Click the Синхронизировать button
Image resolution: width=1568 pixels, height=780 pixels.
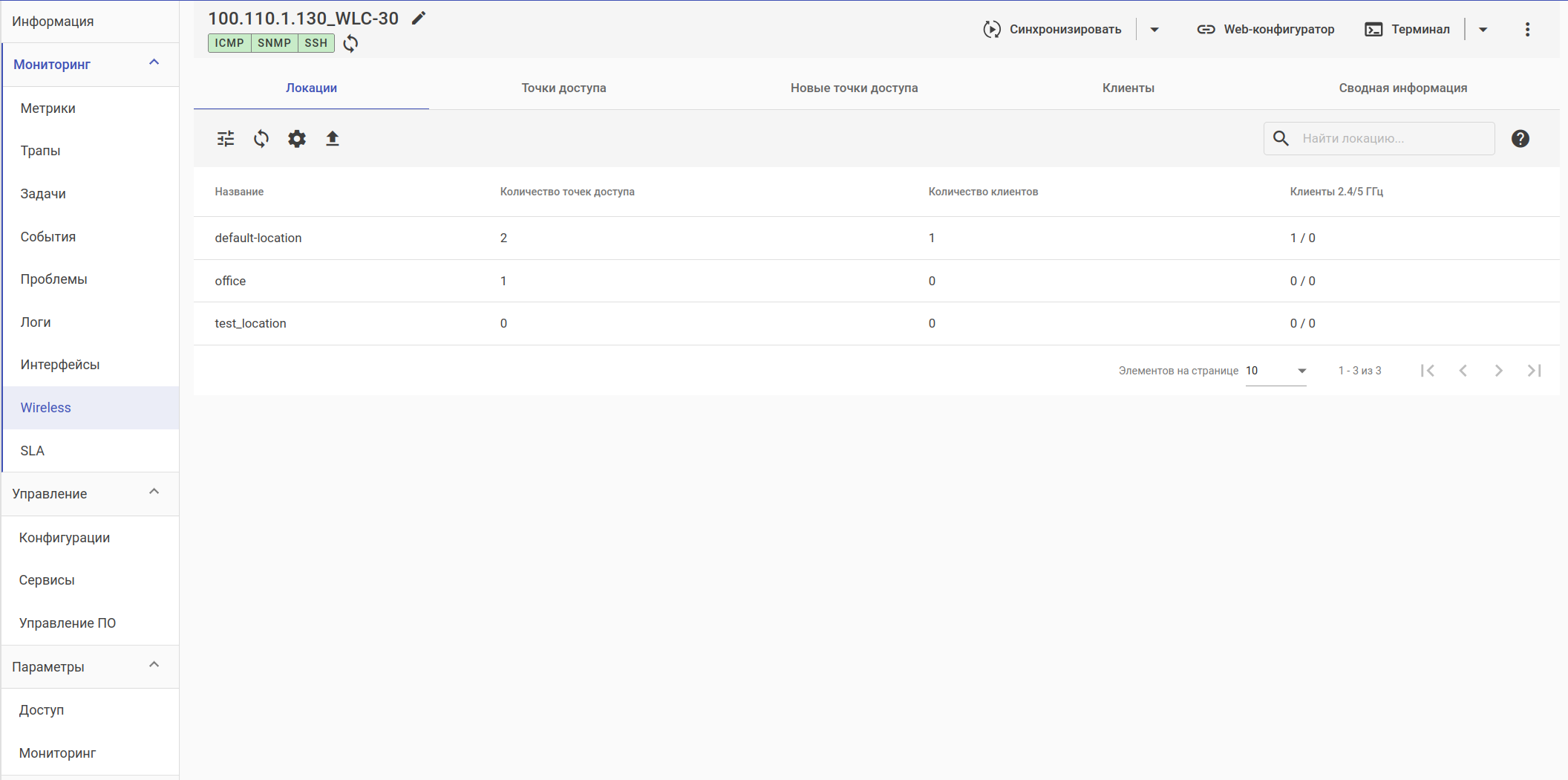(x=1053, y=30)
